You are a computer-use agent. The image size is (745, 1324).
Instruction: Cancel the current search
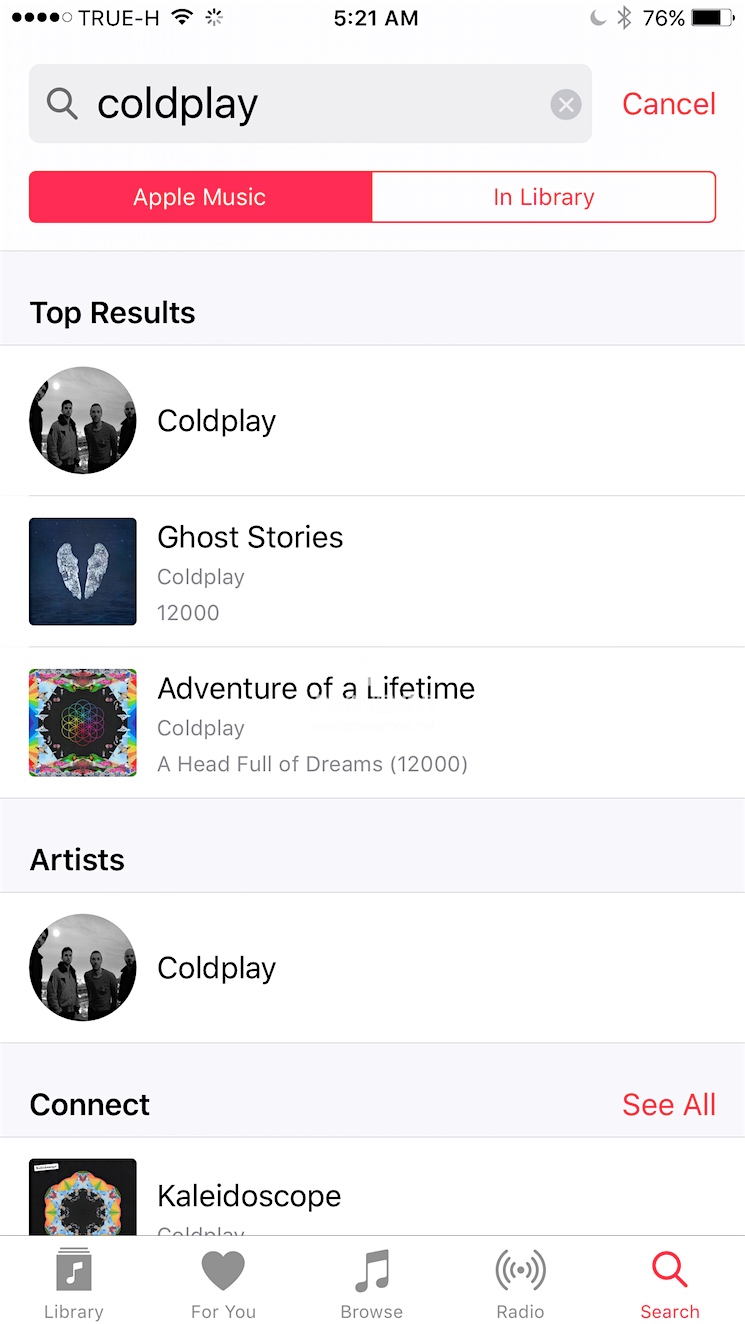click(x=669, y=104)
